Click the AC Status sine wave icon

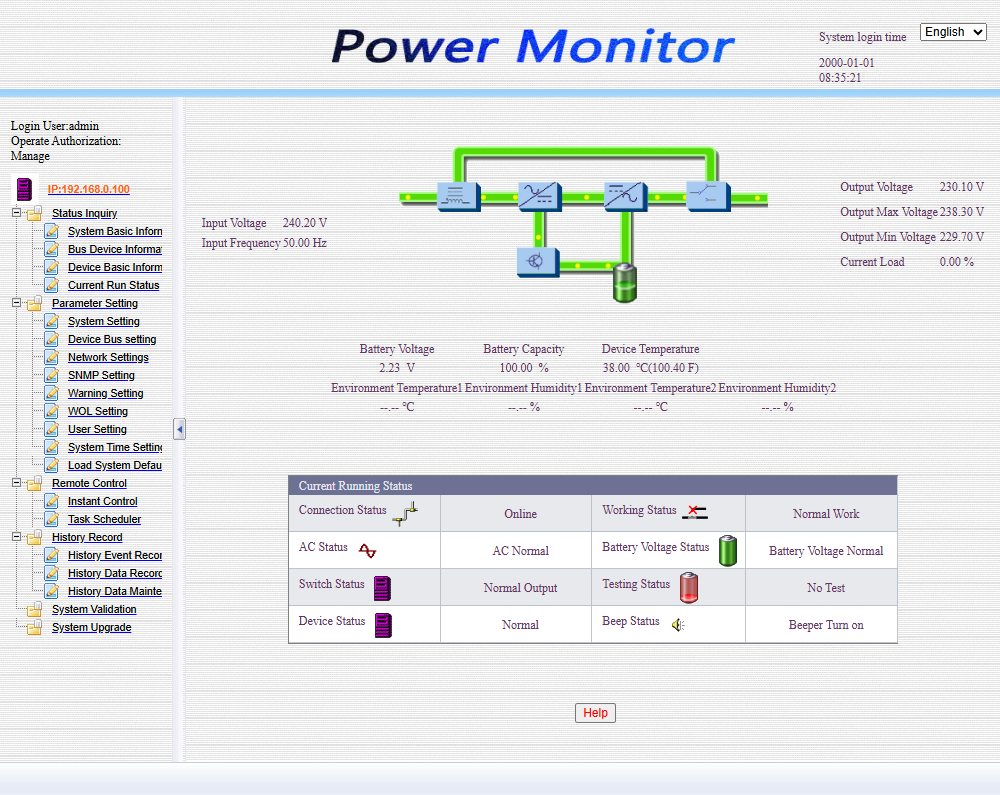367,551
